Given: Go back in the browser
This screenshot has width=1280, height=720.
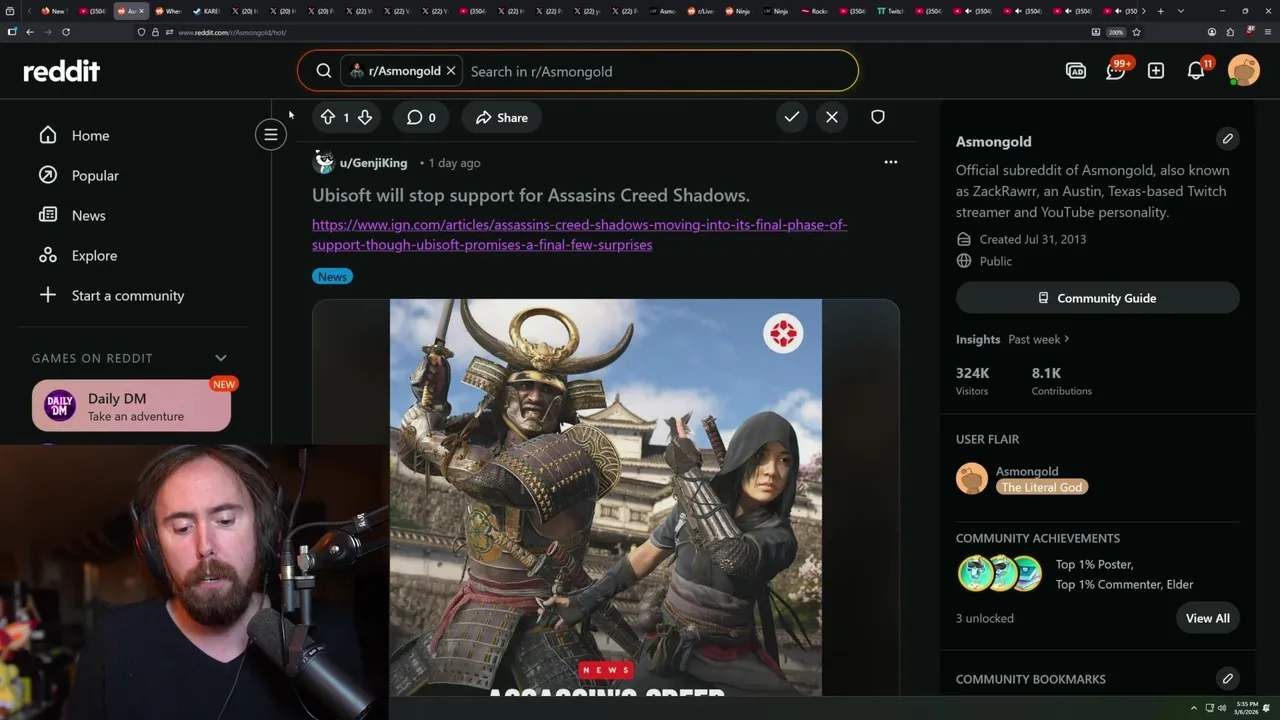Looking at the screenshot, I should (30, 32).
